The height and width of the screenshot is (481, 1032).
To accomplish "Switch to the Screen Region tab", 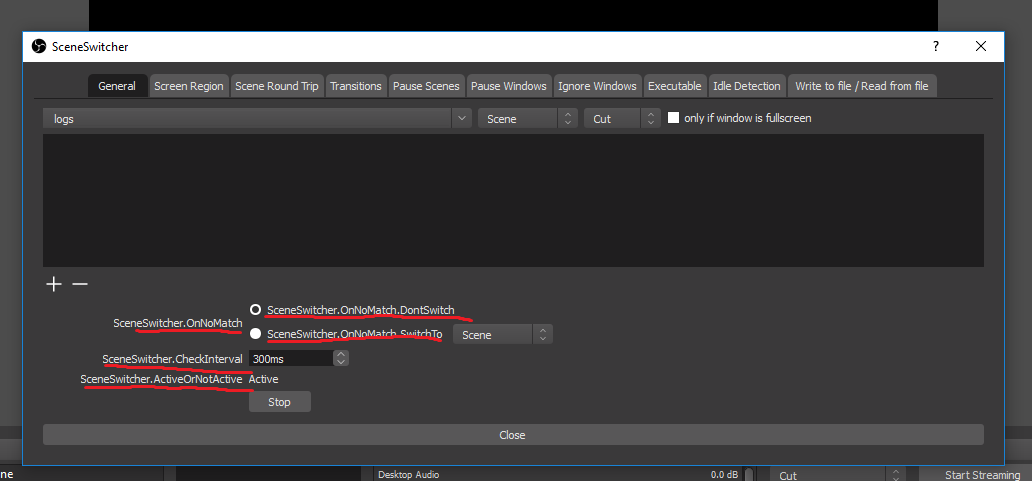I will pyautogui.click(x=189, y=86).
